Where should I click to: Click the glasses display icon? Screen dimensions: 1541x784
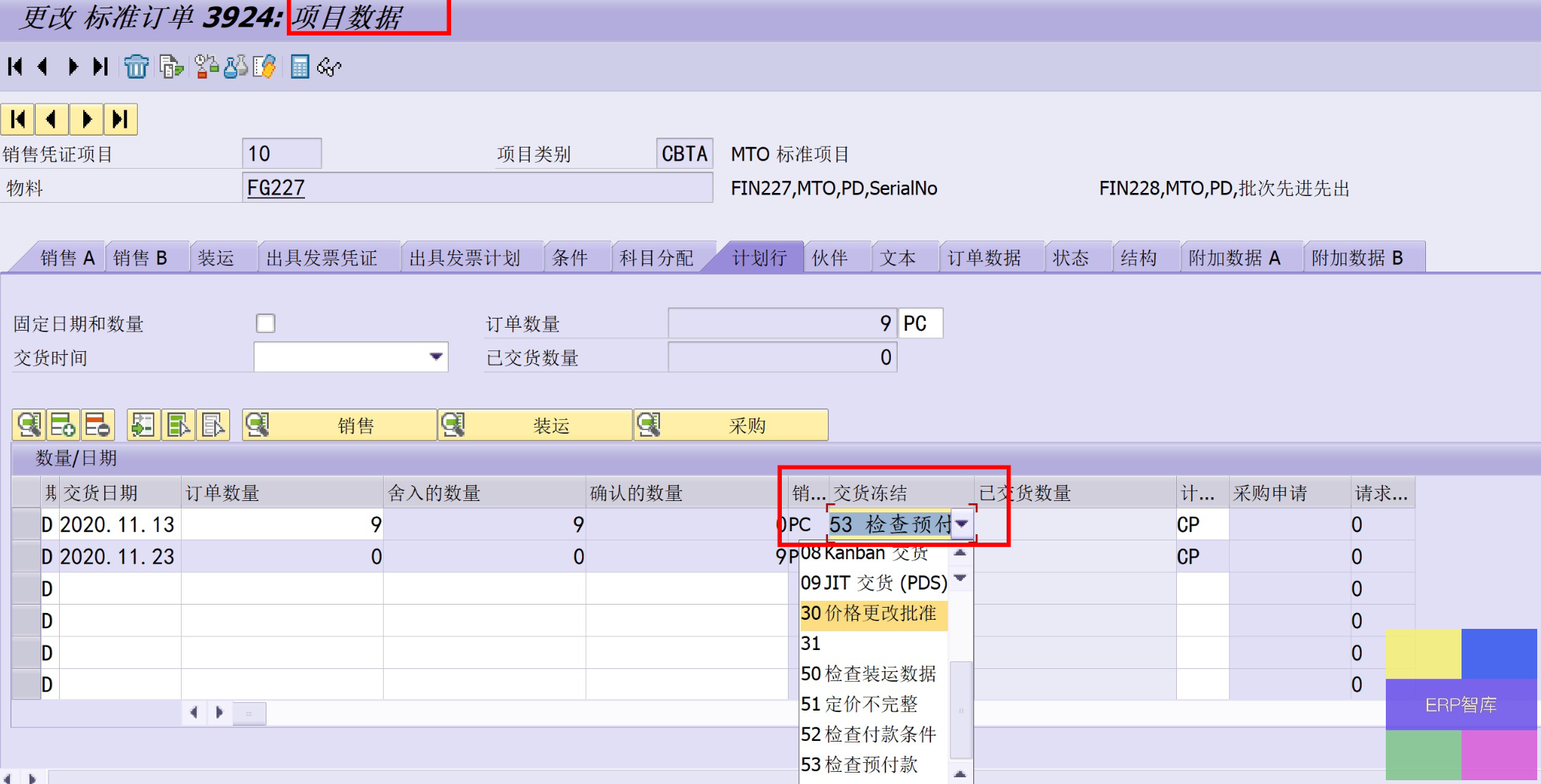coord(329,67)
